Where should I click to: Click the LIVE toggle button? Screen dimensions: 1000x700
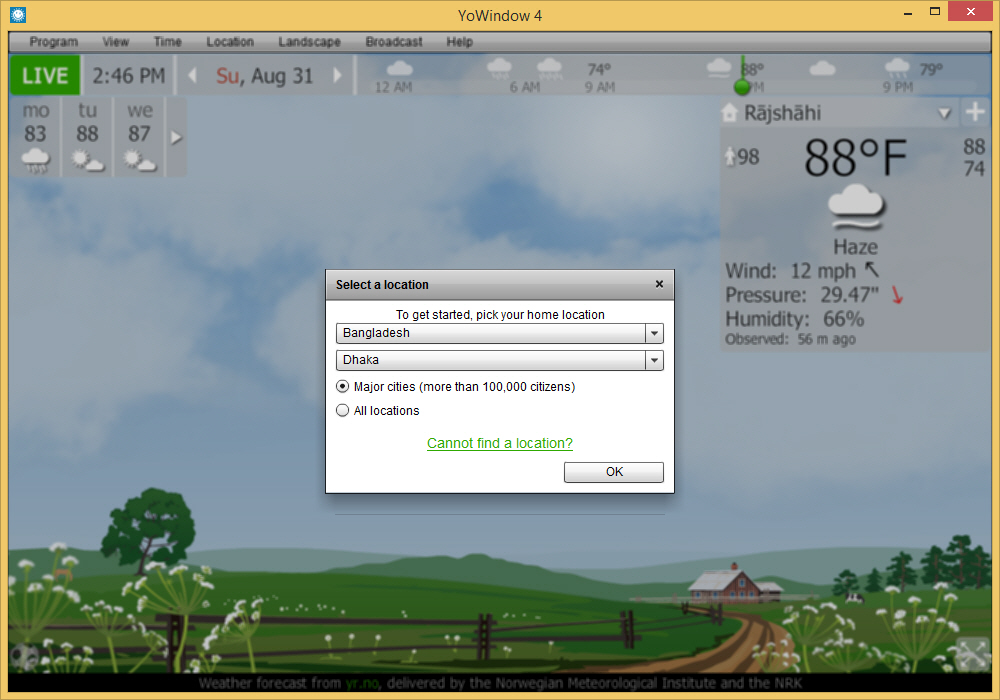[x=44, y=74]
